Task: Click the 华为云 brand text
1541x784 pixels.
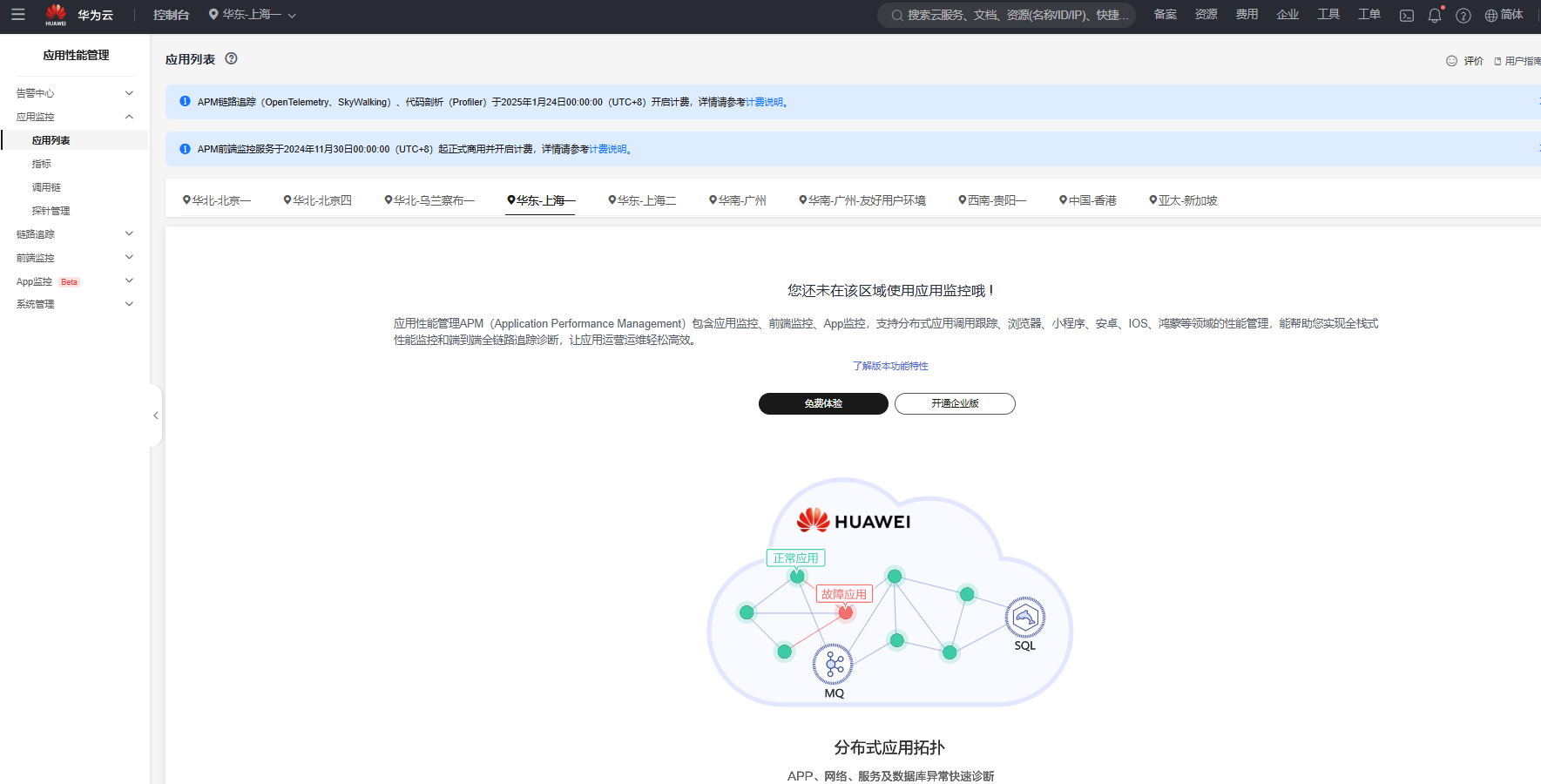Action: point(96,15)
